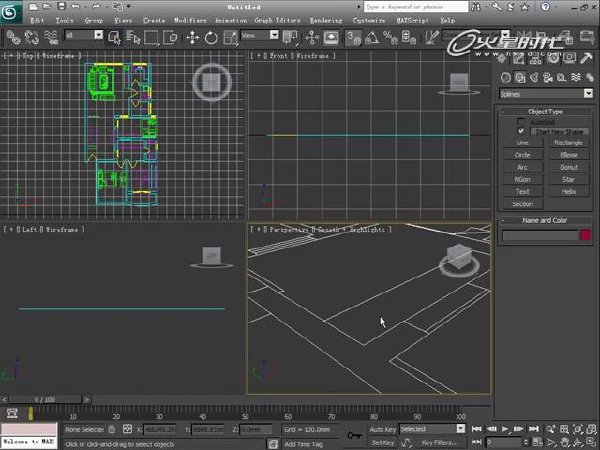600x450 pixels.
Task: Open the Hierarchy panel tab icon
Action: pyautogui.click(x=535, y=59)
